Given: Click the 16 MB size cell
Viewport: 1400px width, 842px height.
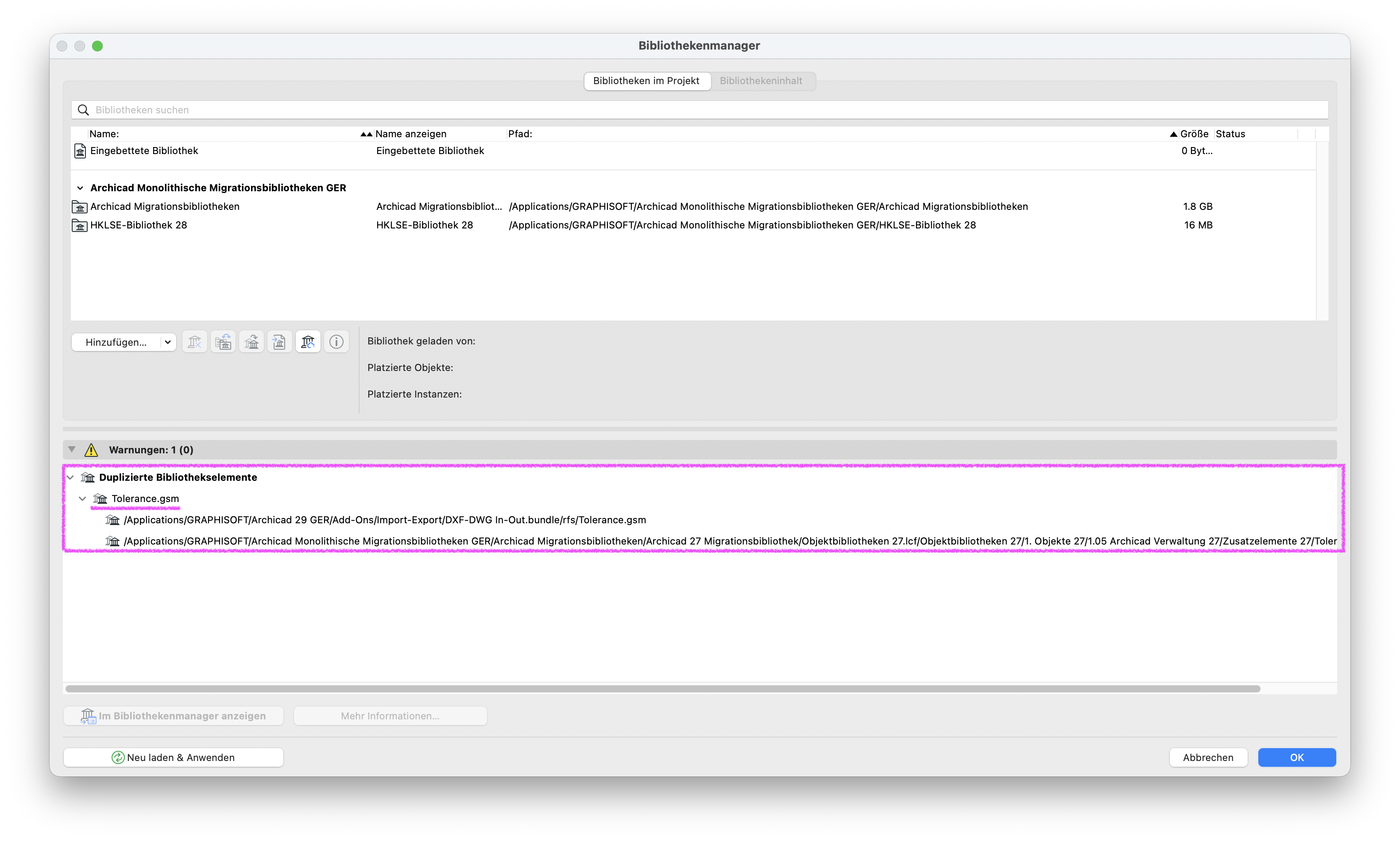Looking at the screenshot, I should coord(1198,225).
